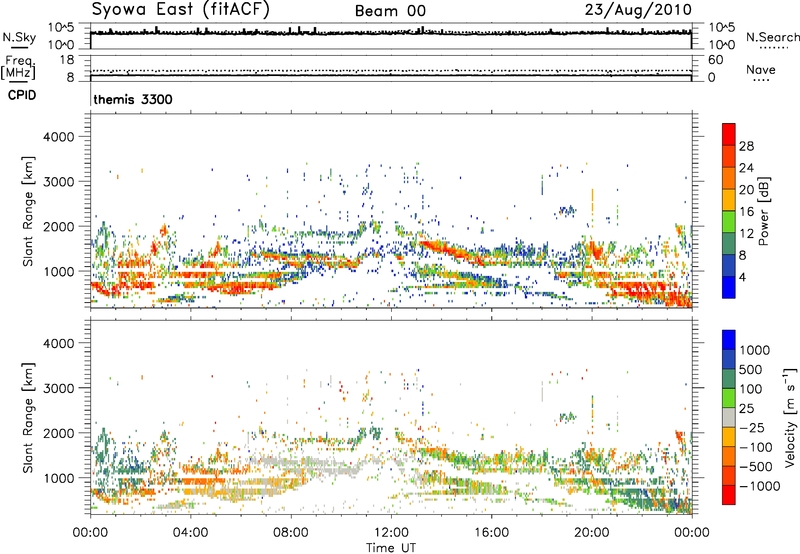Click the '04:00' time tick label
This screenshot has height=554, width=800.
pyautogui.click(x=190, y=533)
